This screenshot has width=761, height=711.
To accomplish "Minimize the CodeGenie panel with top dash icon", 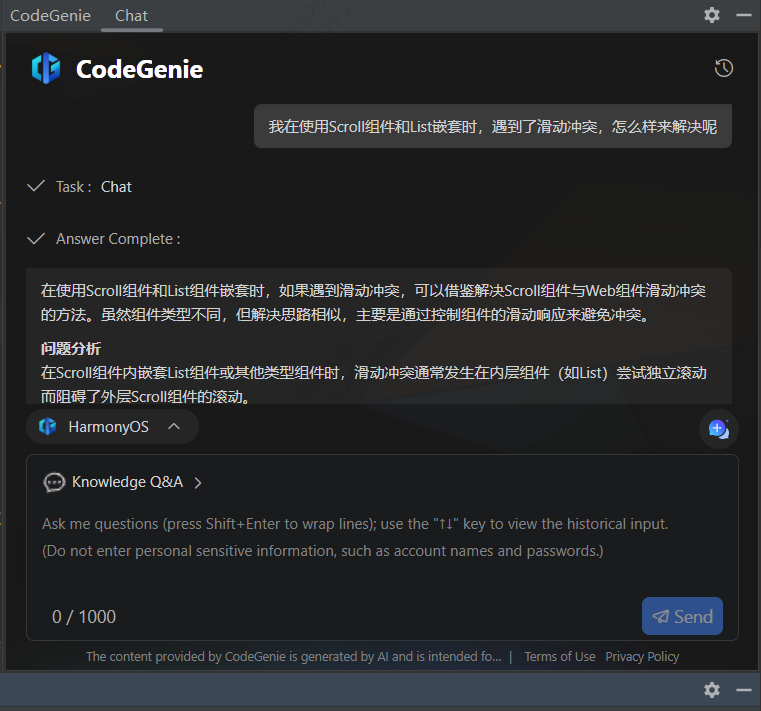I will click(x=744, y=15).
